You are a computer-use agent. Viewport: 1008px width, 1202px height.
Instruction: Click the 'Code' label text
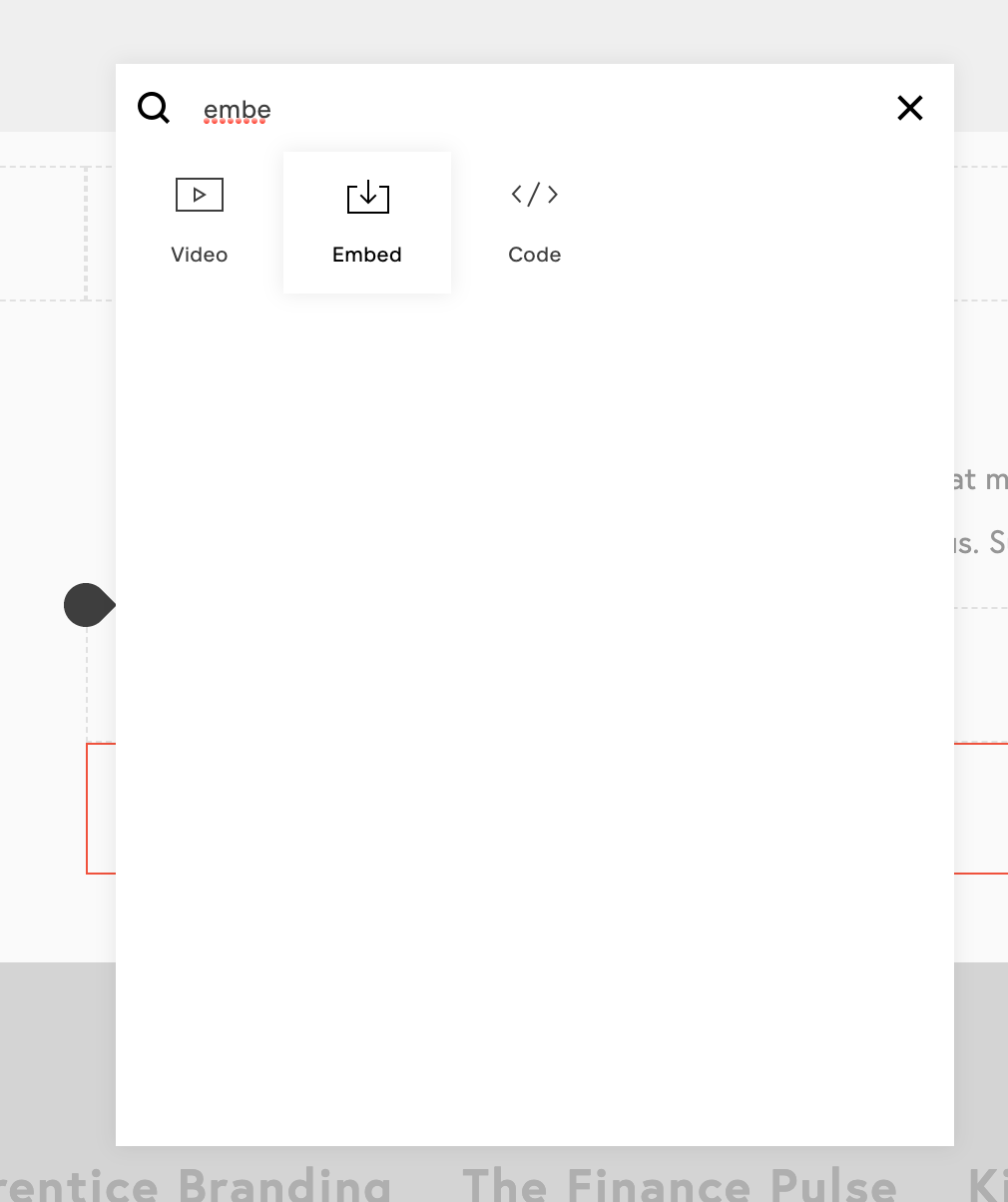click(x=535, y=255)
